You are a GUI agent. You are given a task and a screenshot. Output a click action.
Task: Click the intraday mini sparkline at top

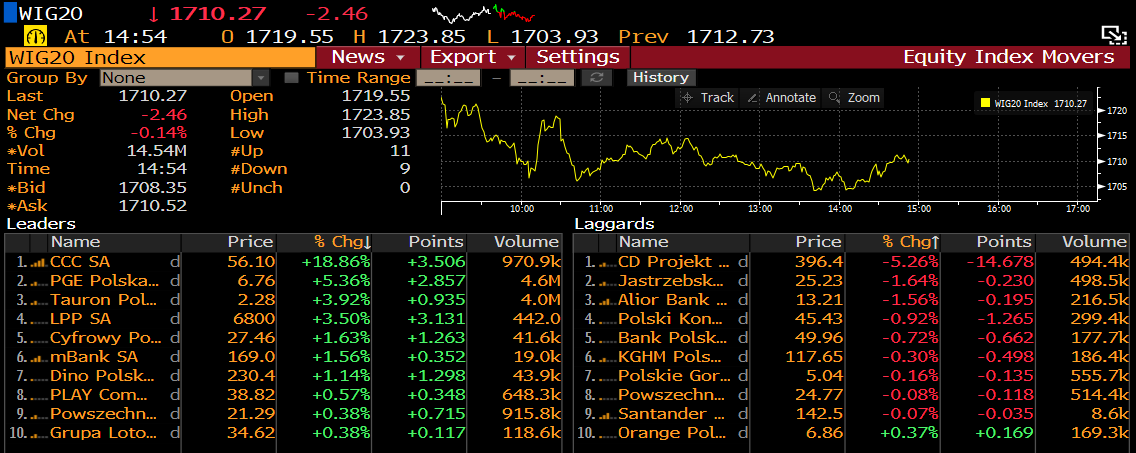483,13
